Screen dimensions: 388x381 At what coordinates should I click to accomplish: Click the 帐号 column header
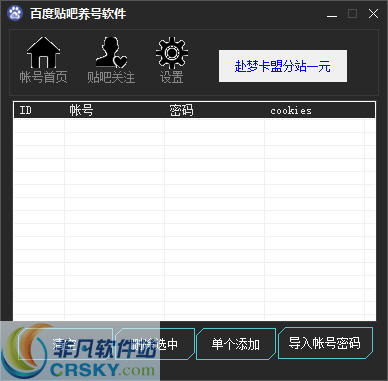[x=114, y=110]
